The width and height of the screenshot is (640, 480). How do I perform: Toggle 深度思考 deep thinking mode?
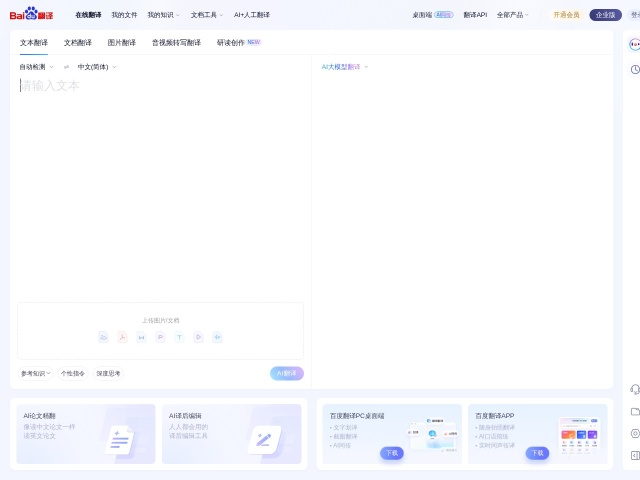(108, 373)
